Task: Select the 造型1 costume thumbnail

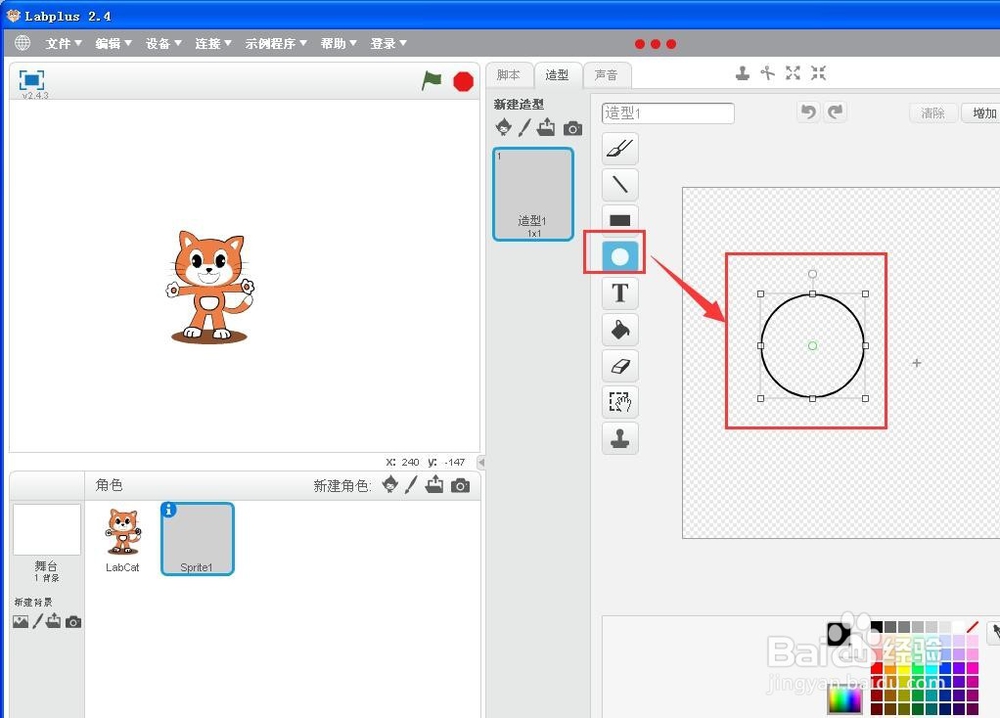Action: (533, 194)
